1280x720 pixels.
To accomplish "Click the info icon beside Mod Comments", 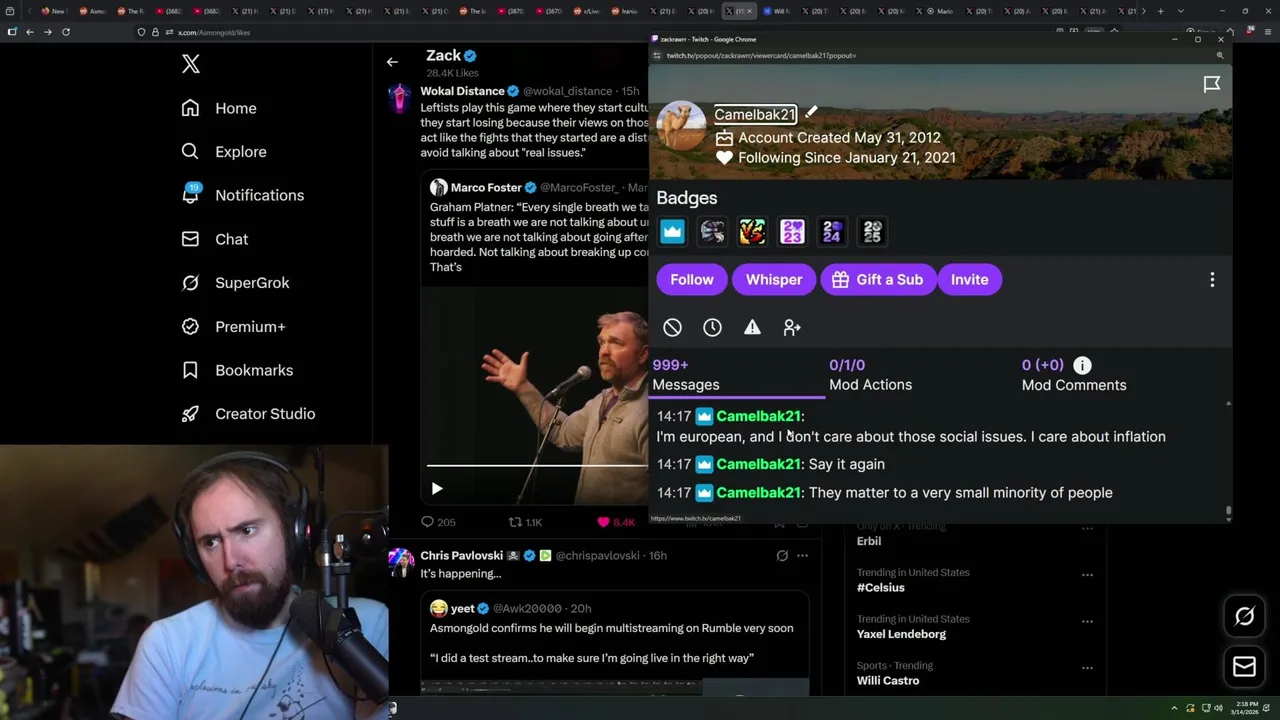I will pyautogui.click(x=1082, y=366).
